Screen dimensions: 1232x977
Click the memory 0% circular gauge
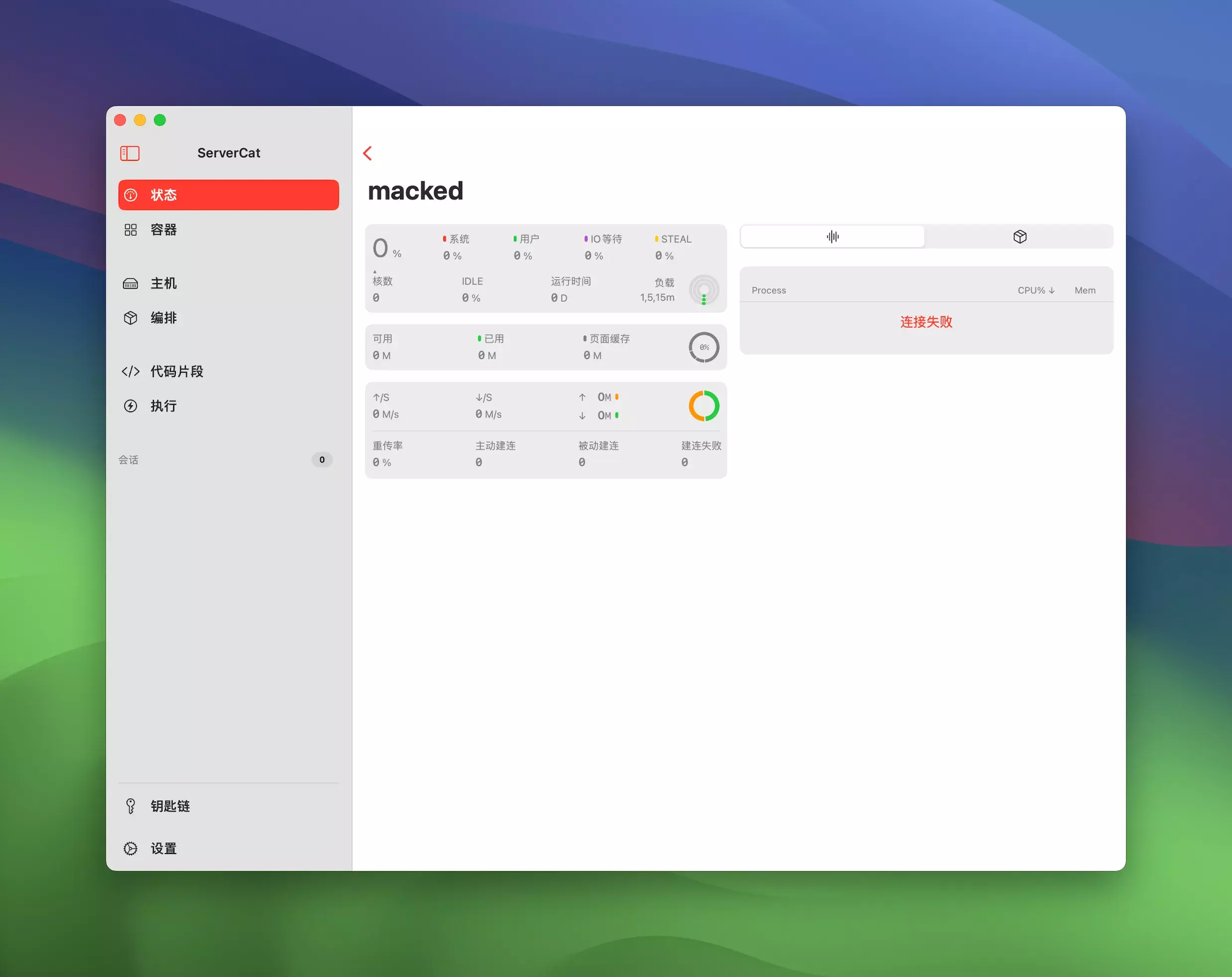pyautogui.click(x=704, y=347)
